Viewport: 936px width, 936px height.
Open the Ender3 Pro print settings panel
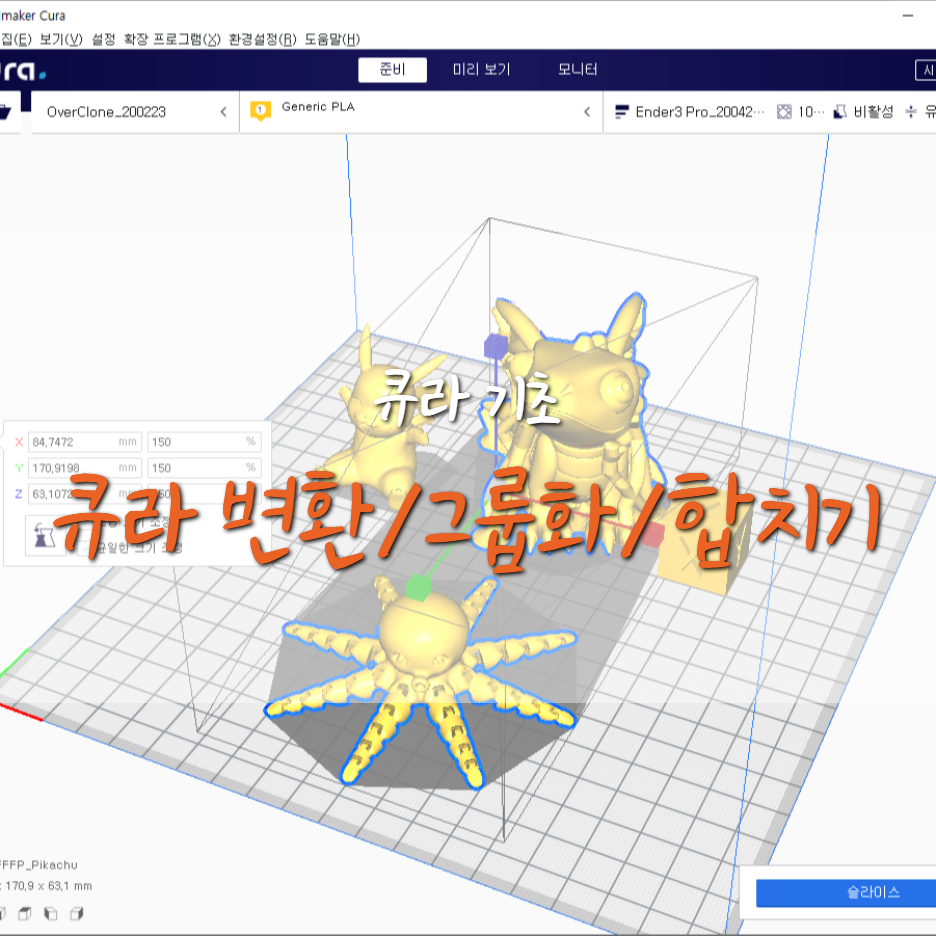[769, 112]
